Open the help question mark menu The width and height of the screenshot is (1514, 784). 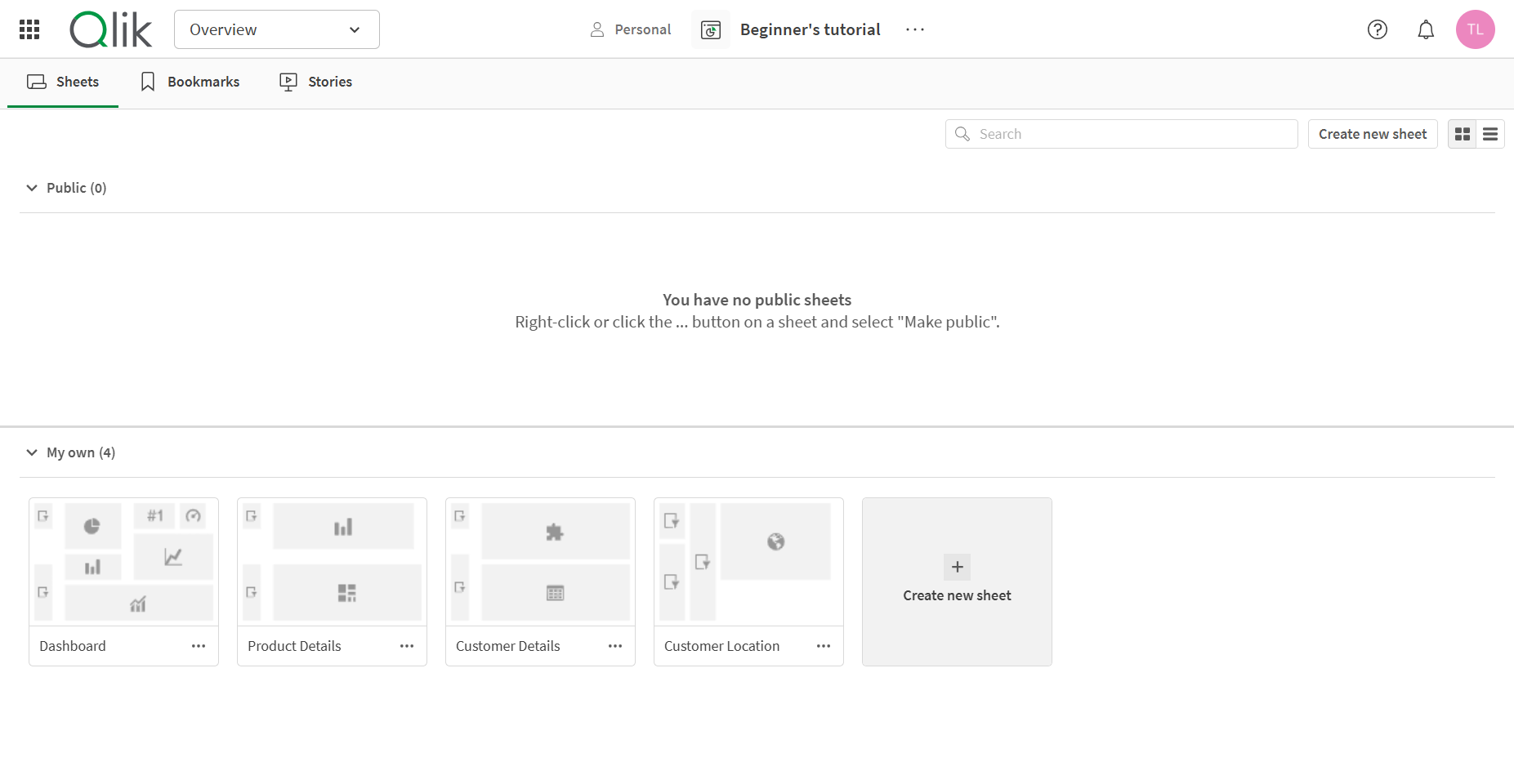1378,29
